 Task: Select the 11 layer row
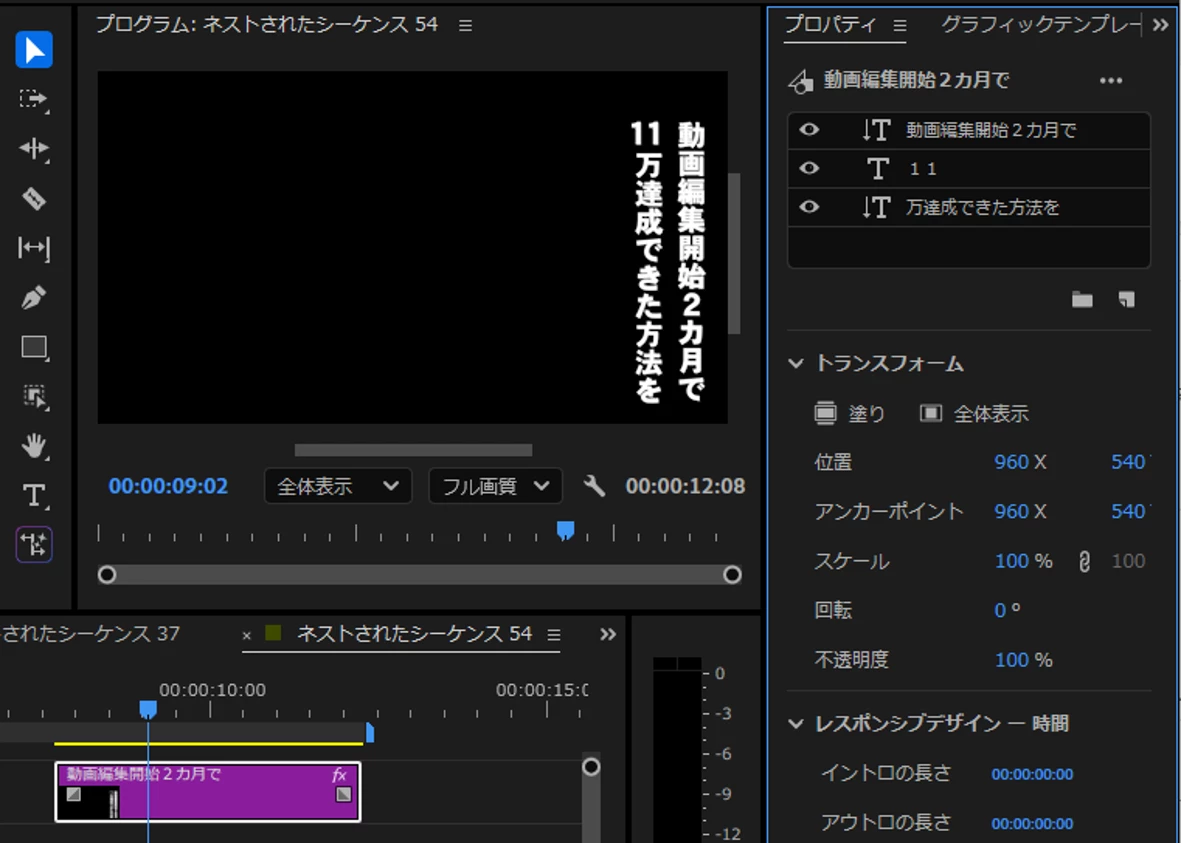point(969,169)
